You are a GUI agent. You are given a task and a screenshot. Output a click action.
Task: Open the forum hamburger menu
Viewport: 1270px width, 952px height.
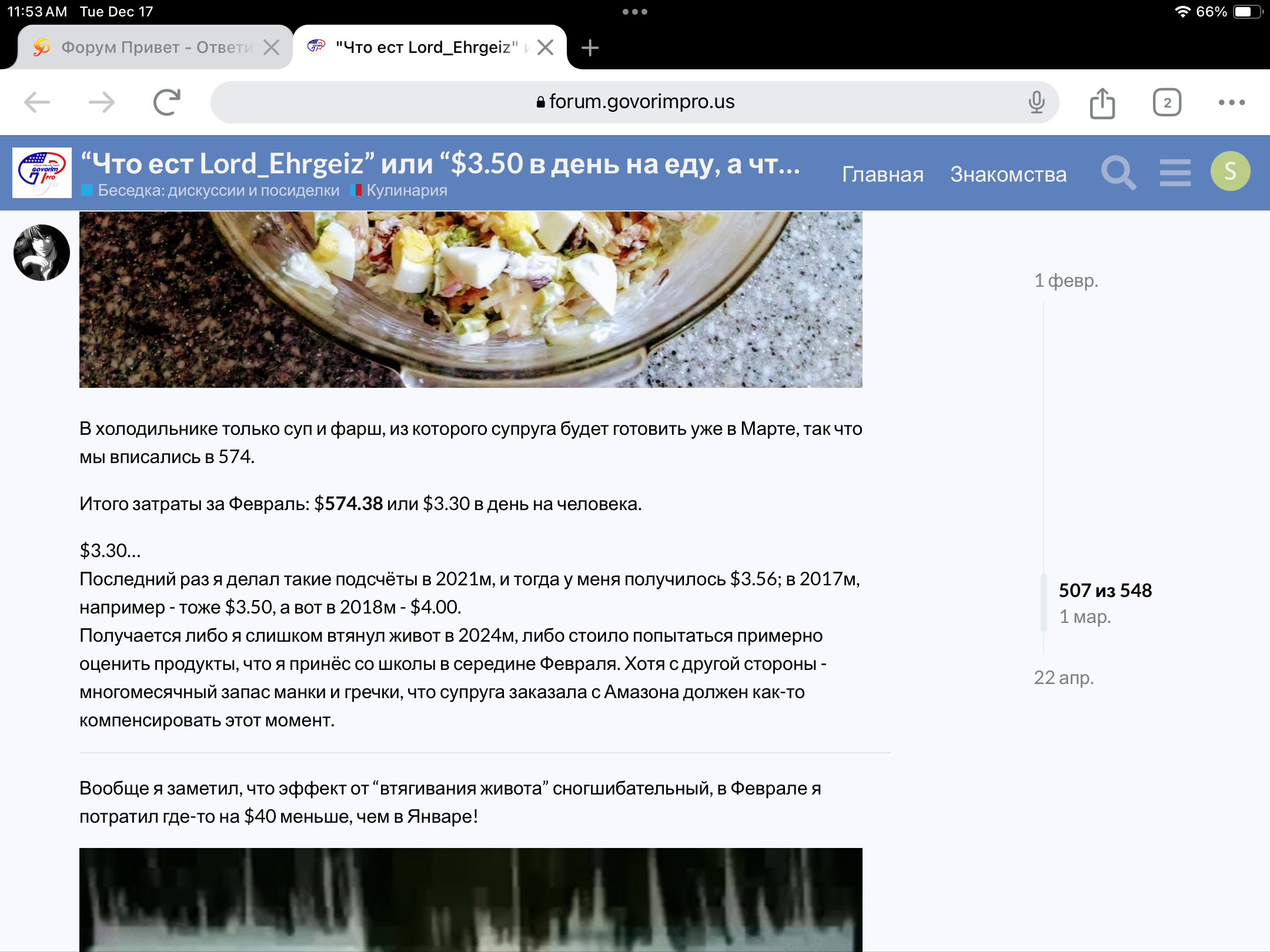click(1175, 173)
